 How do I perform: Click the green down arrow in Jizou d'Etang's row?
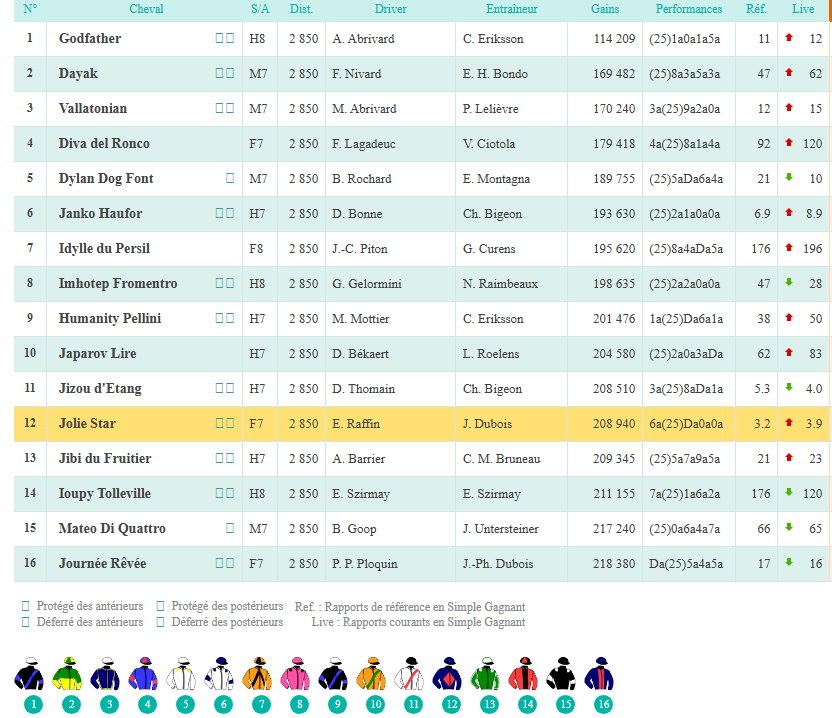tap(789, 388)
